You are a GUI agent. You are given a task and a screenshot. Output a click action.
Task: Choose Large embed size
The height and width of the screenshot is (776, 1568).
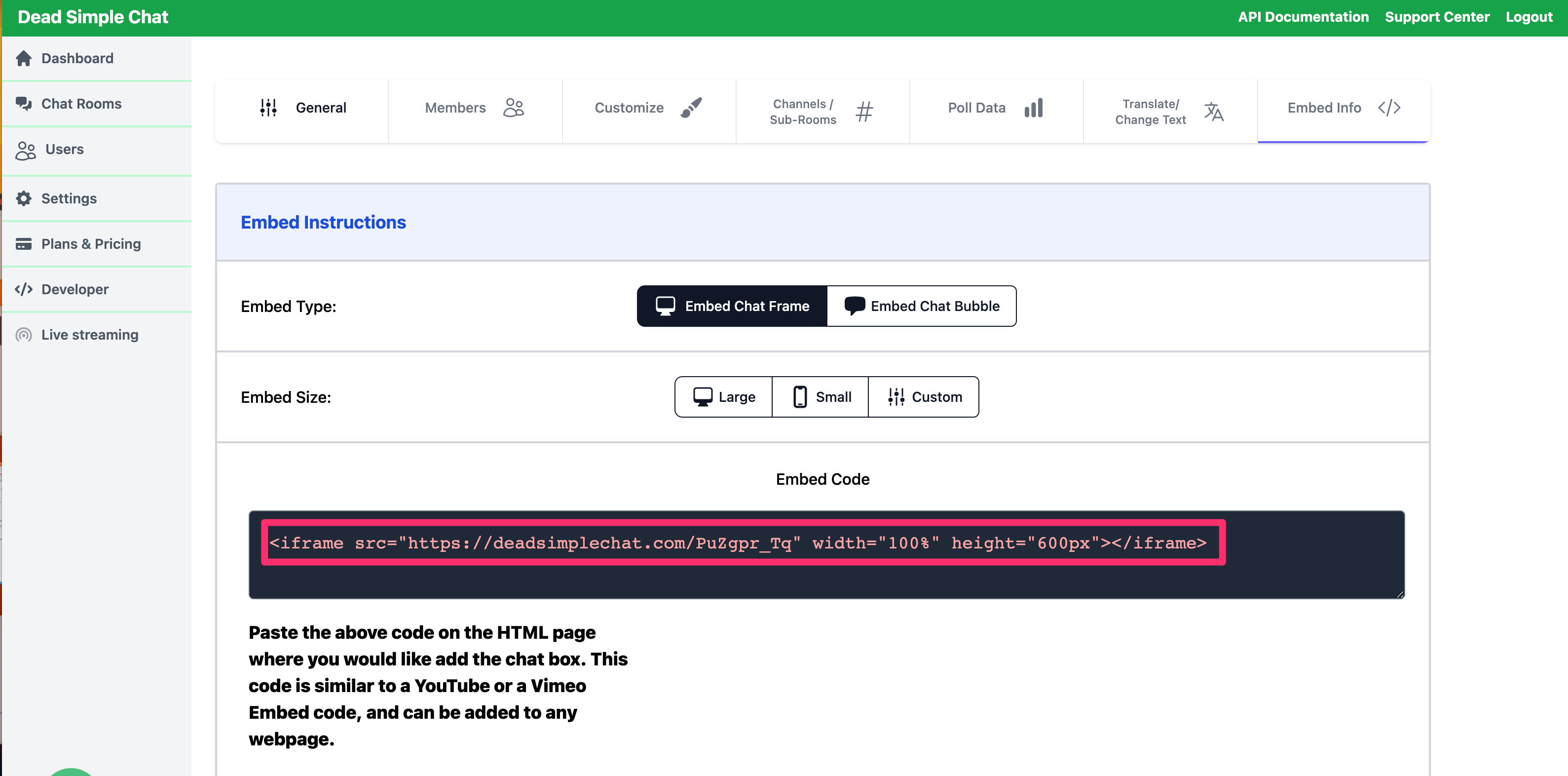pyautogui.click(x=724, y=397)
